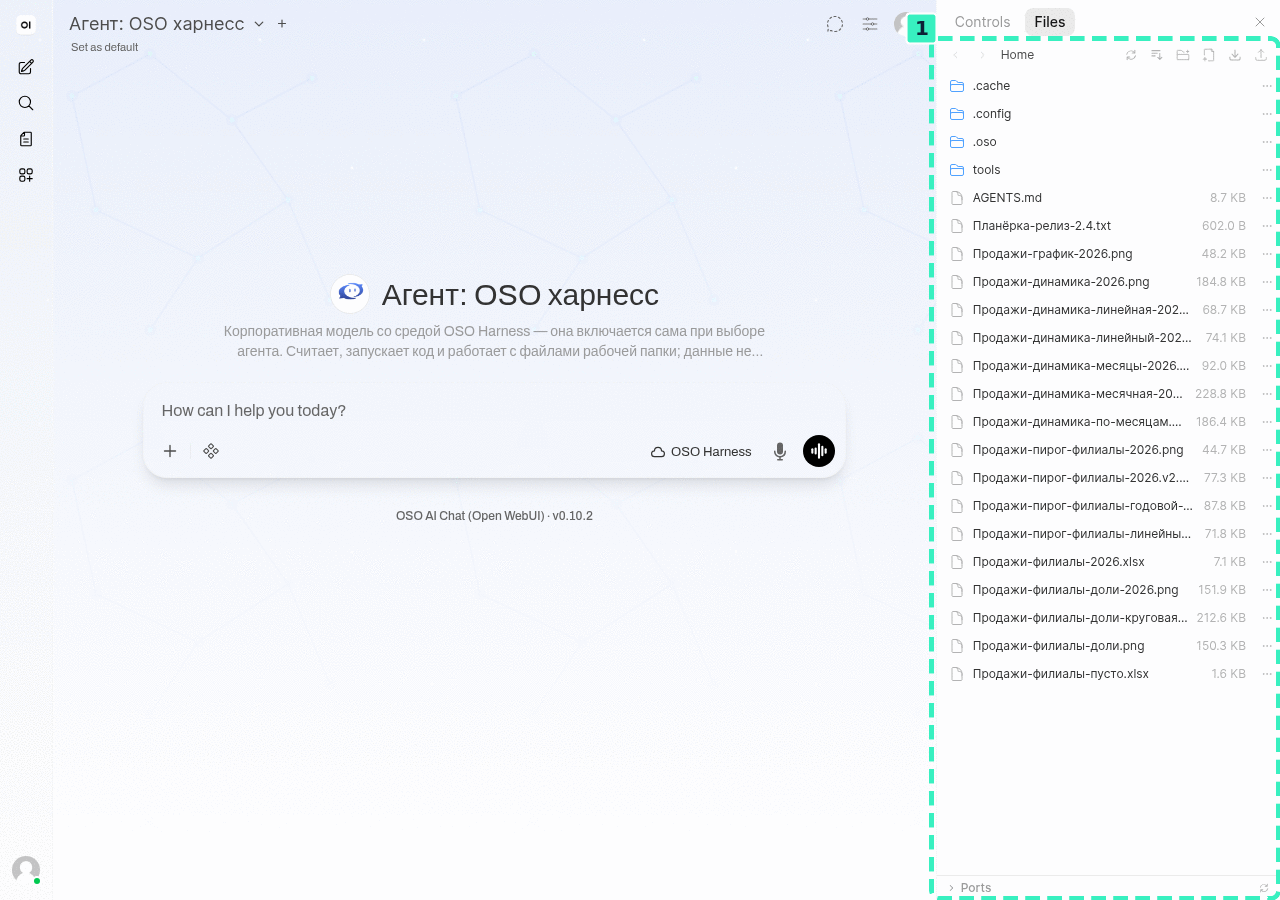Open more options for AGENTS.md
Screen dimensions: 1280x900
(1267, 198)
